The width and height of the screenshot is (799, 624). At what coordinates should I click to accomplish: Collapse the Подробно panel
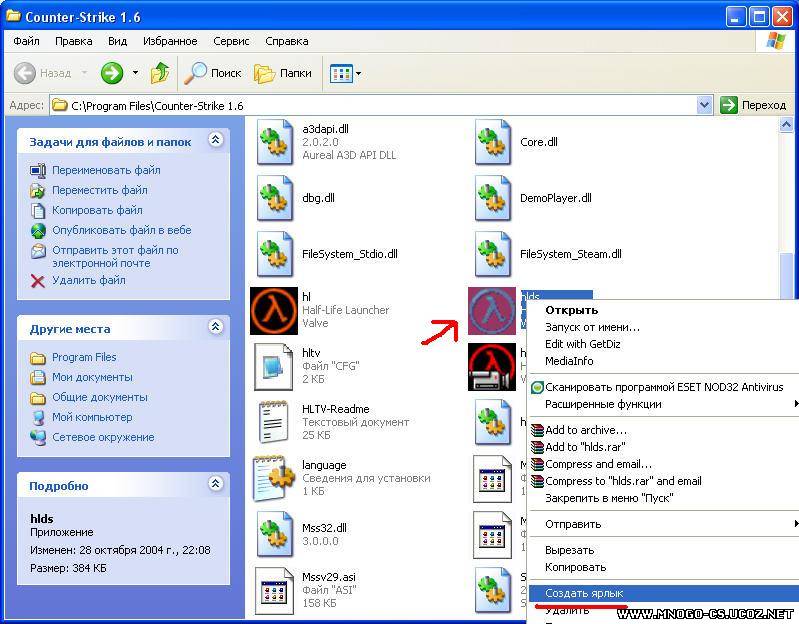tap(216, 483)
